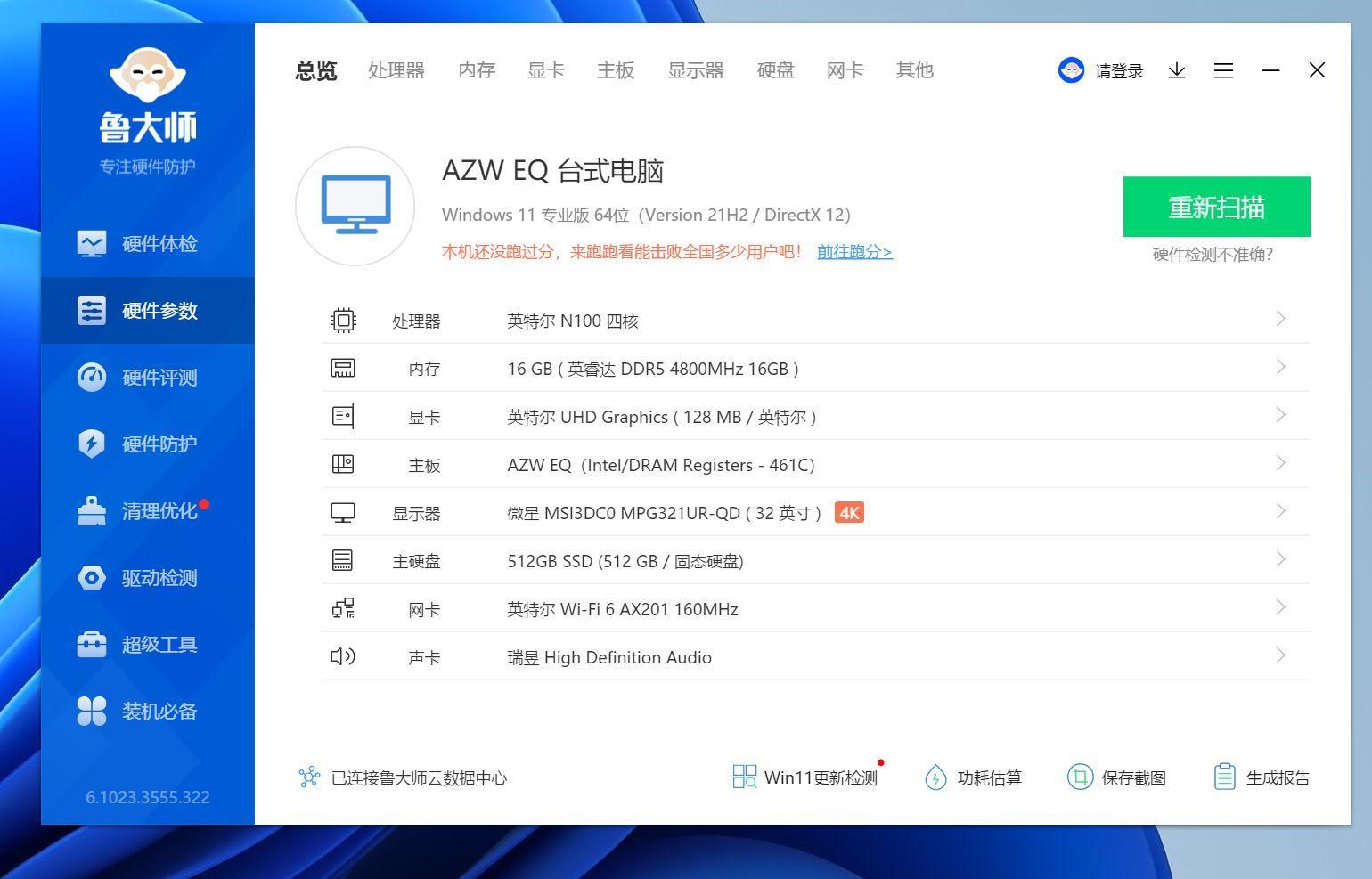This screenshot has height=879, width=1372.
Task: Expand the 显示器 row chevron
Action: click(1281, 511)
